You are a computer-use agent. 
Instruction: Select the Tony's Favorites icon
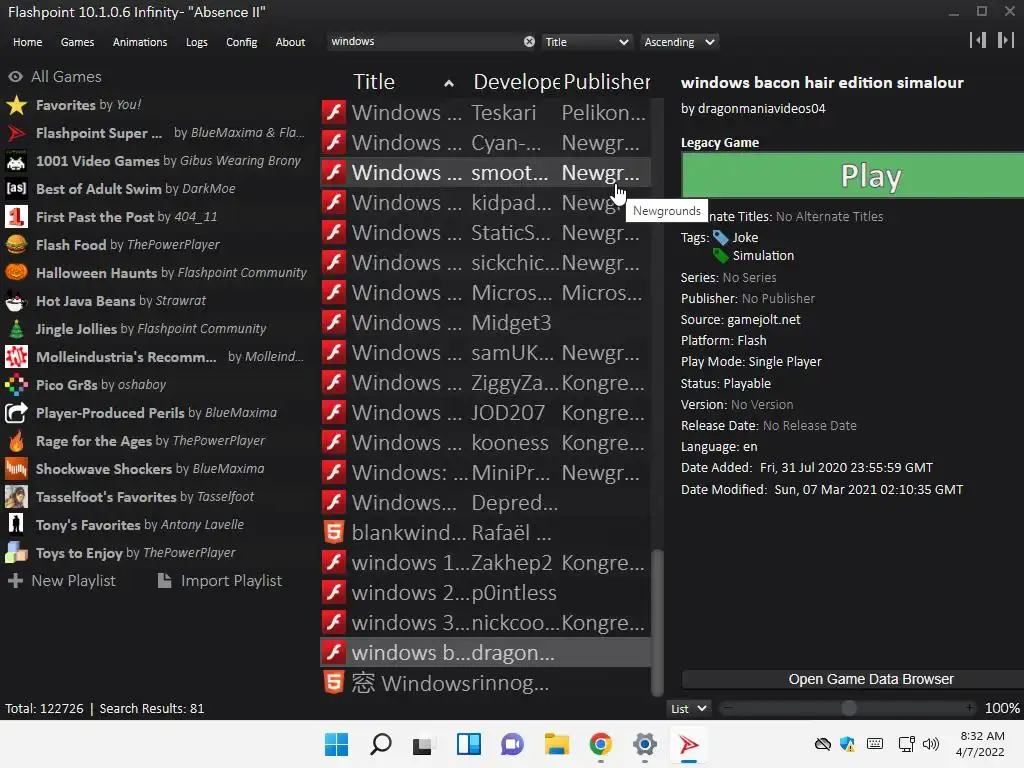pos(16,525)
